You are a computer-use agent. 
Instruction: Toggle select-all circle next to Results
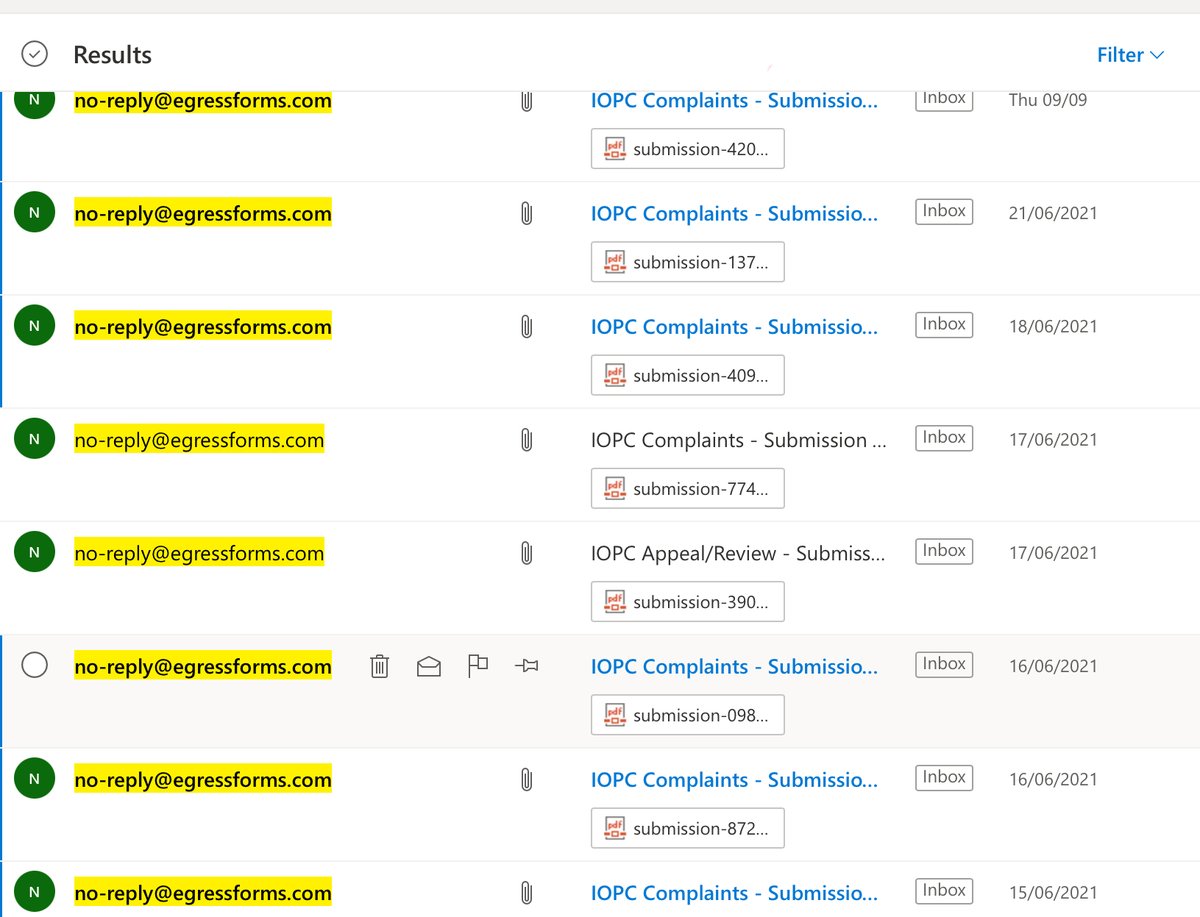(35, 54)
